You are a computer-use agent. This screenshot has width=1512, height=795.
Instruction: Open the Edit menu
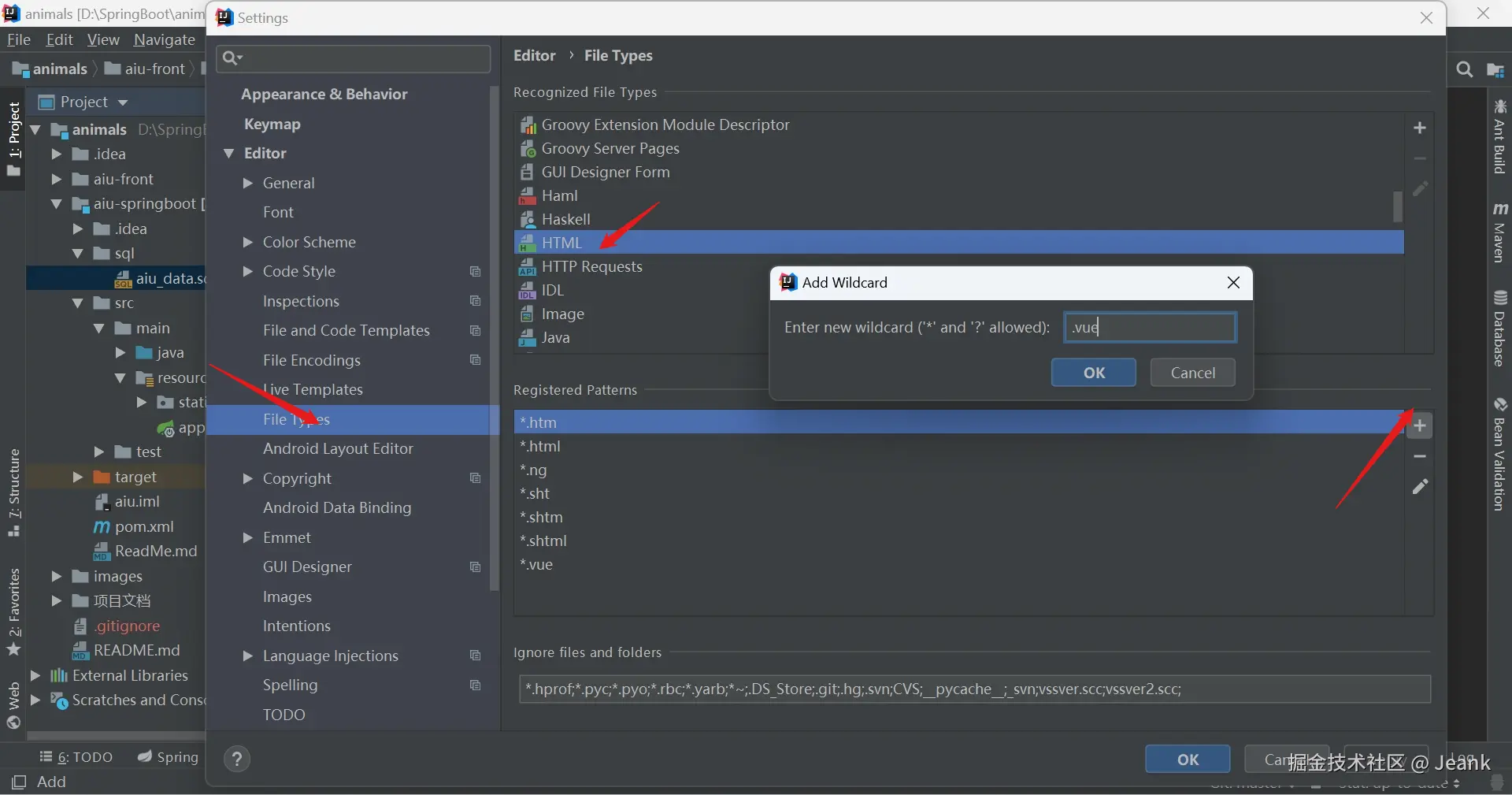(x=59, y=39)
